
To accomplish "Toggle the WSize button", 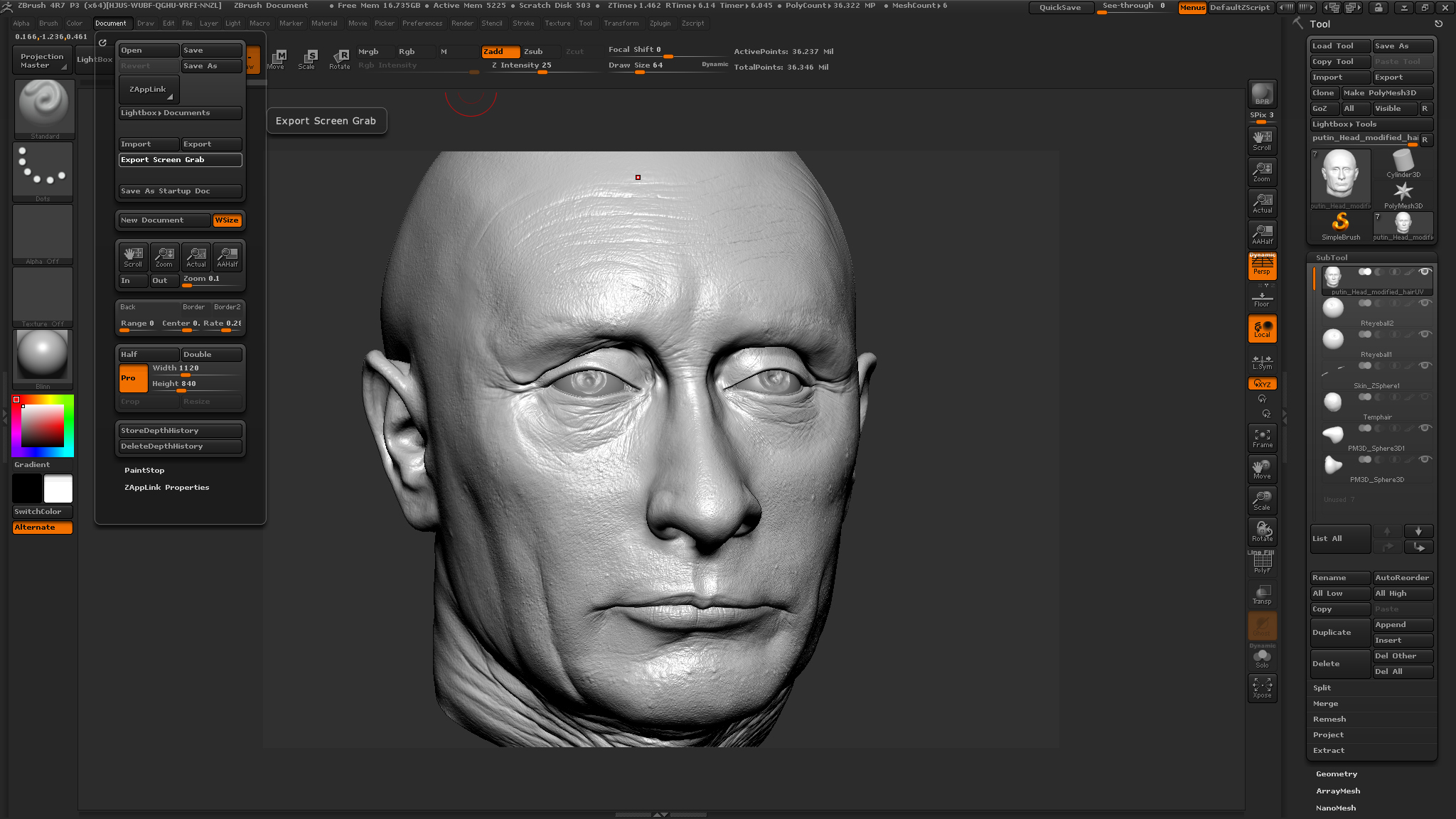I will point(227,220).
